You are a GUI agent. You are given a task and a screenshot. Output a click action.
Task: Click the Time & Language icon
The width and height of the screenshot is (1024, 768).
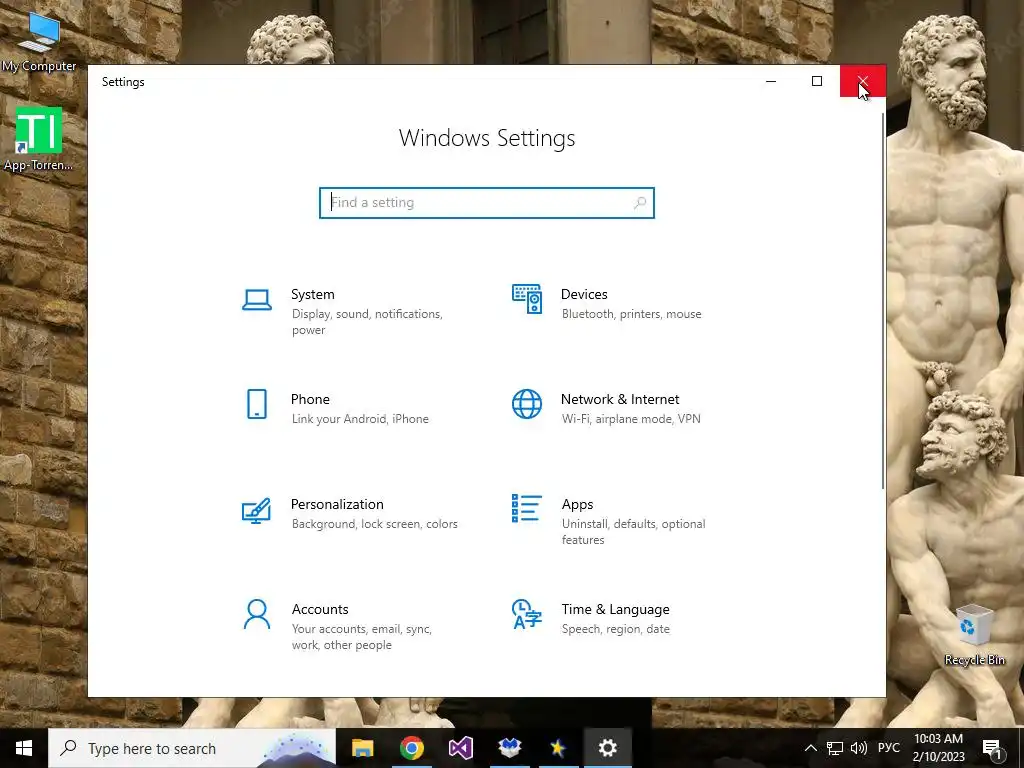pyautogui.click(x=527, y=614)
